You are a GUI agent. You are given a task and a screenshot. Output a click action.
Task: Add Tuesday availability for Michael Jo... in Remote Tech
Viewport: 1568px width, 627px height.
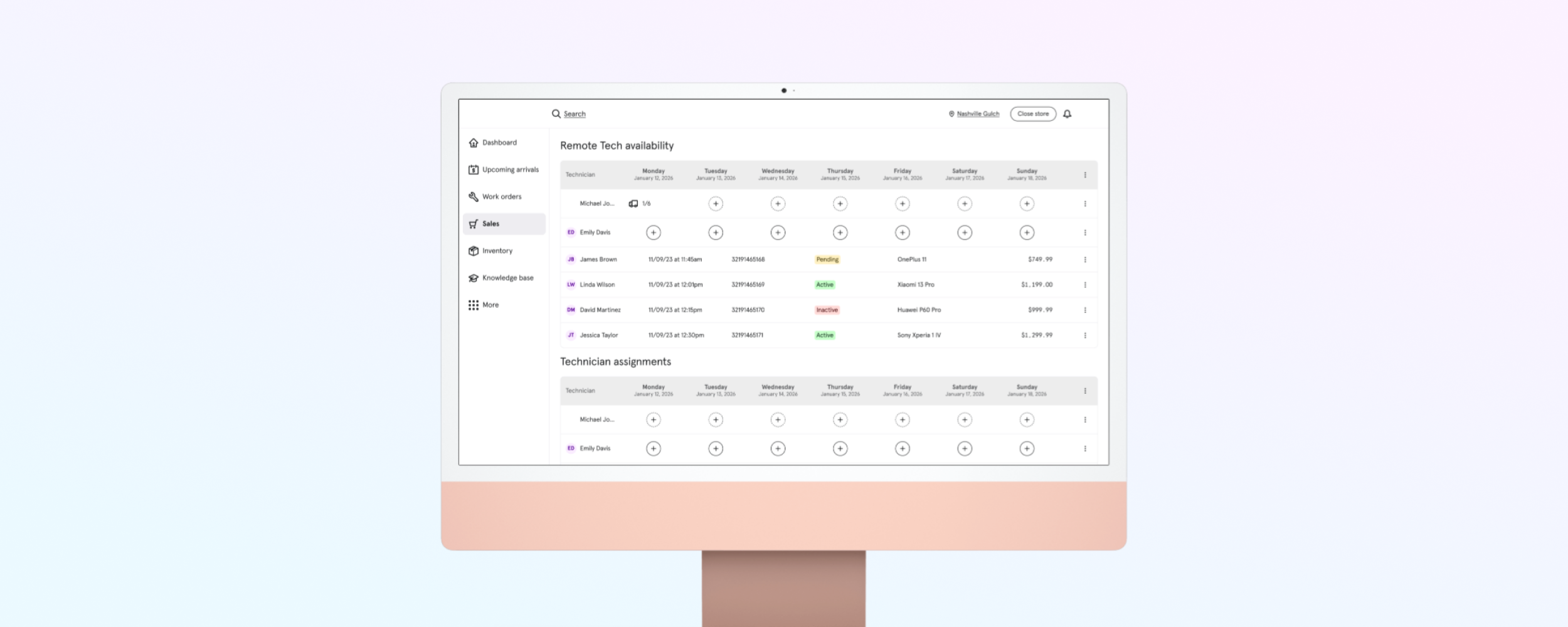716,204
